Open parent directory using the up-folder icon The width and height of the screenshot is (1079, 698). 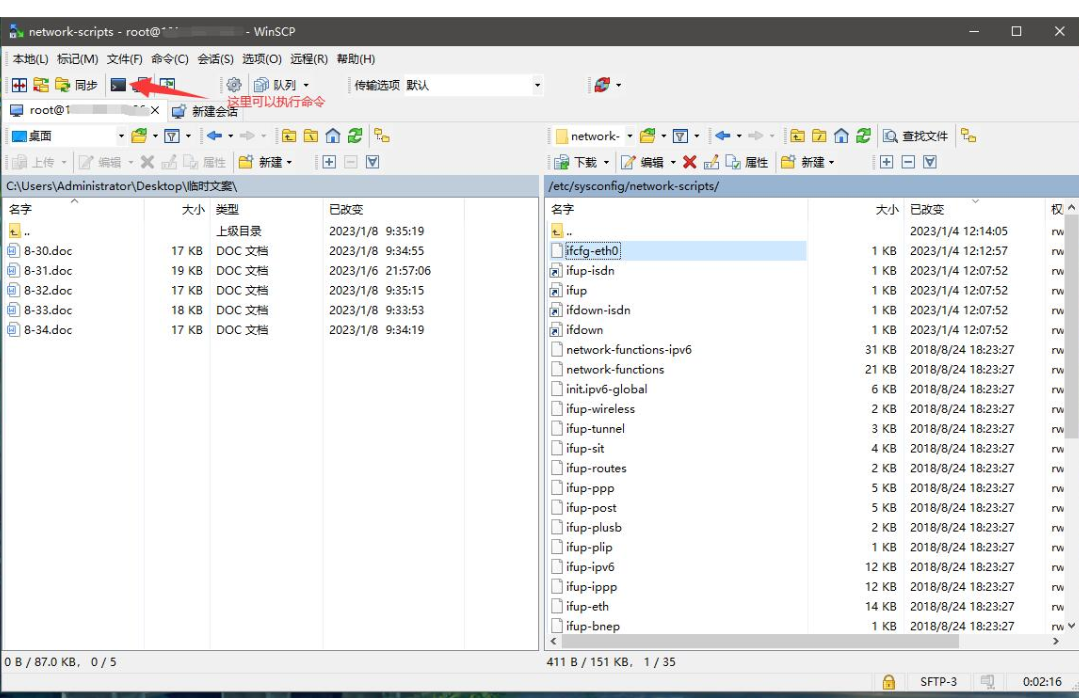point(797,136)
